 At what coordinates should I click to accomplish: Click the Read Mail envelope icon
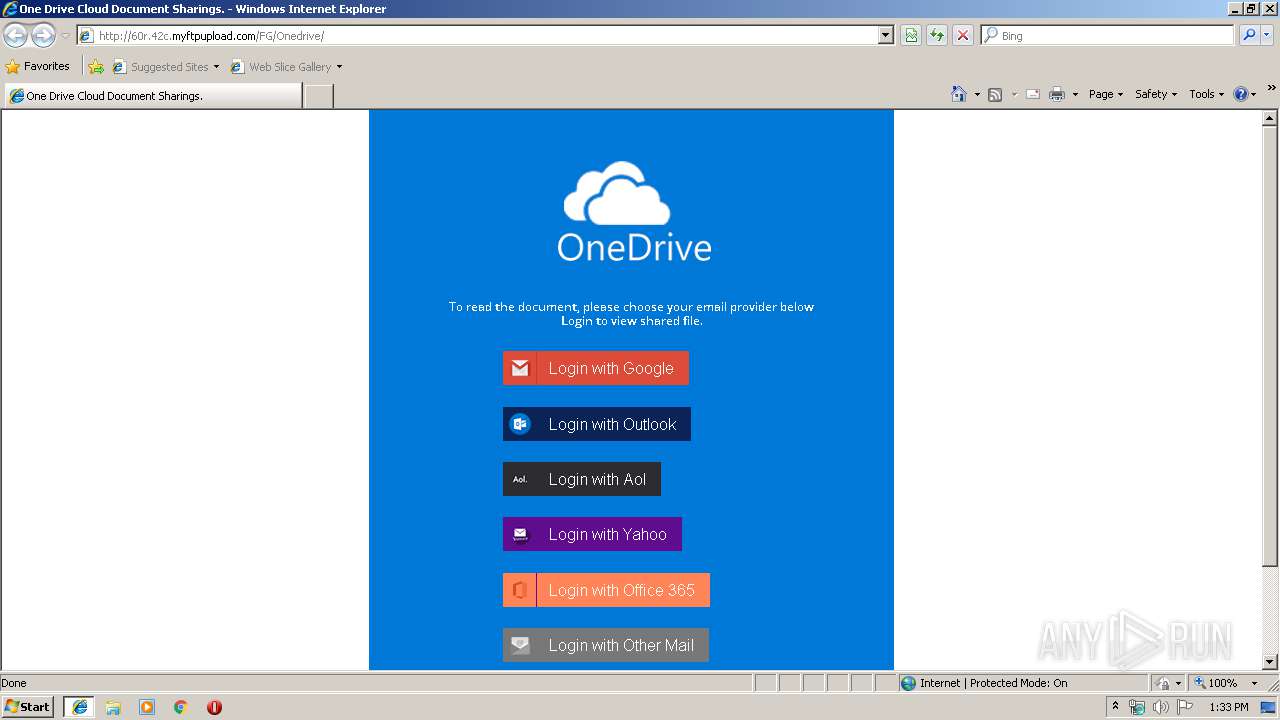tap(1033, 94)
